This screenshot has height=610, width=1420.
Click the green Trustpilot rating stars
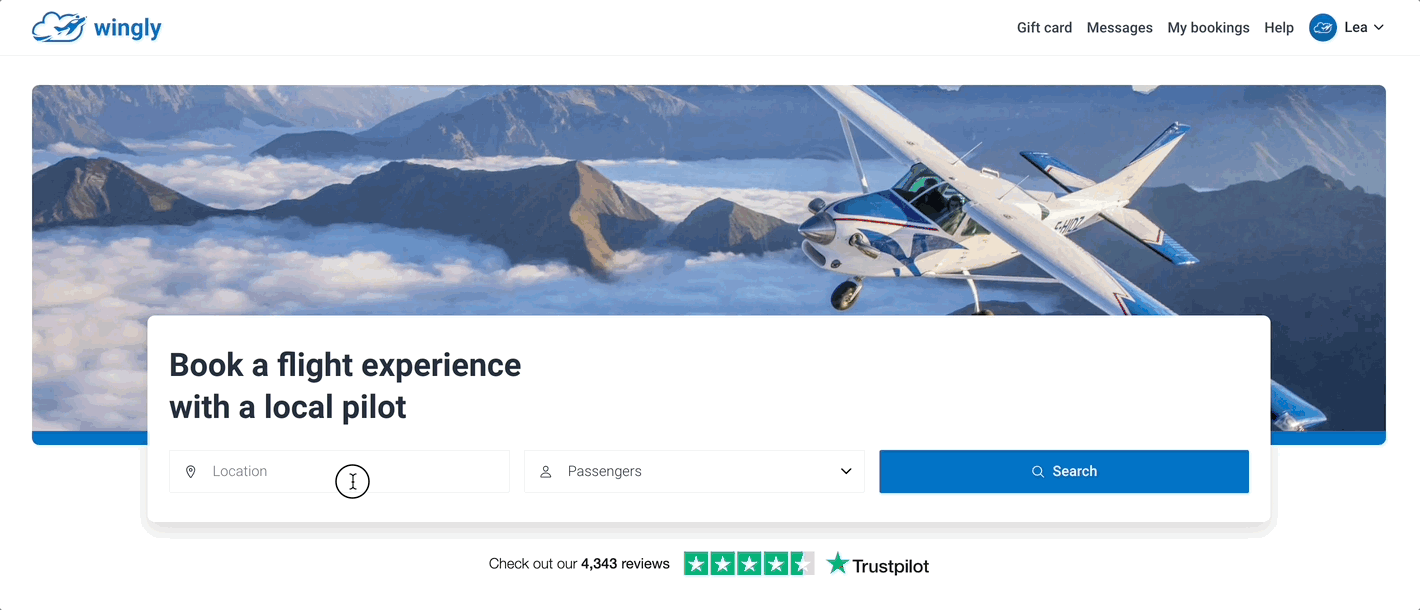tap(748, 564)
